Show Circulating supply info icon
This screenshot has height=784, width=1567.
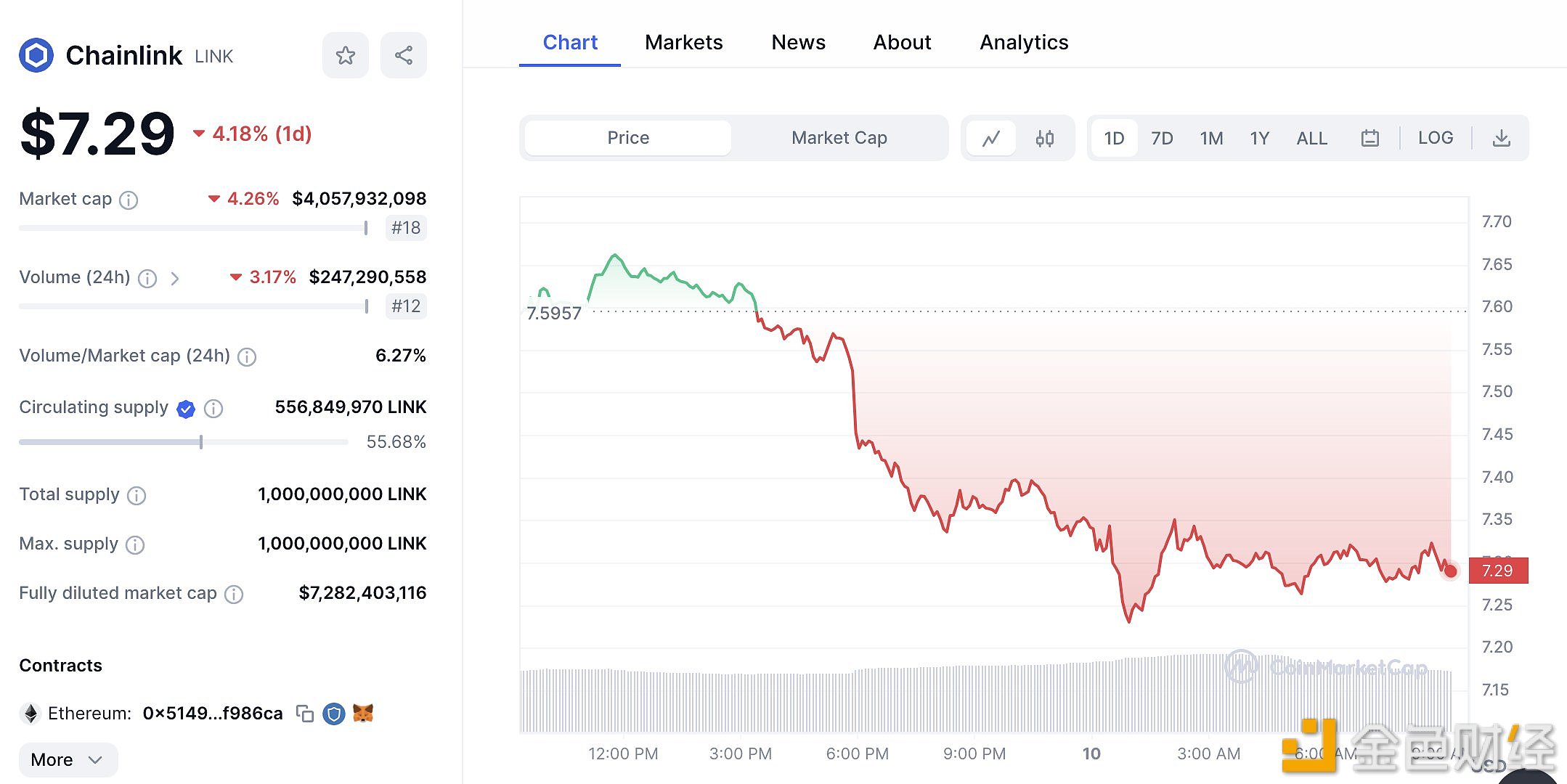213,409
